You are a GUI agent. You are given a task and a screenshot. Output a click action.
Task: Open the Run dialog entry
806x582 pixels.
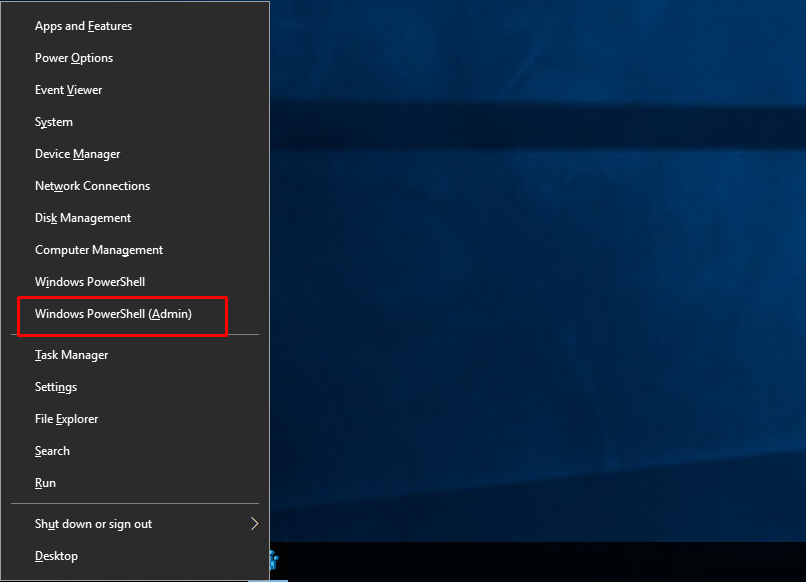pyautogui.click(x=135, y=483)
